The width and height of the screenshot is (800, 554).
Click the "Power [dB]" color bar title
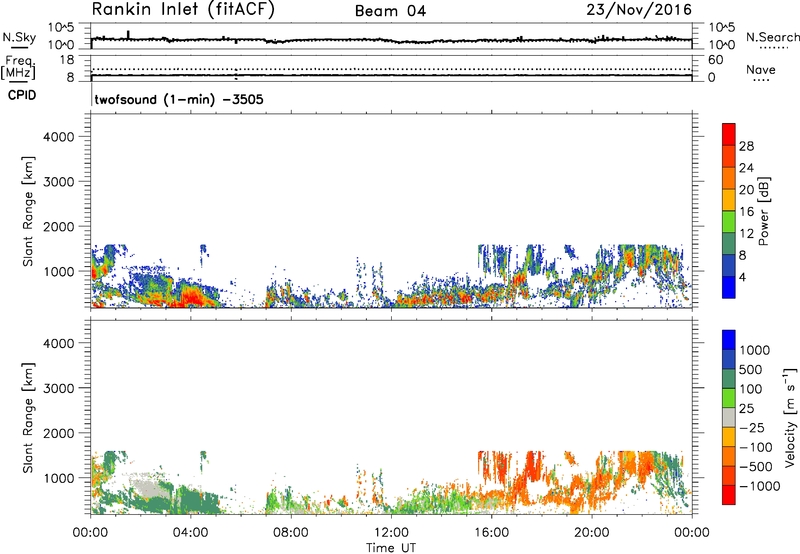(x=764, y=211)
